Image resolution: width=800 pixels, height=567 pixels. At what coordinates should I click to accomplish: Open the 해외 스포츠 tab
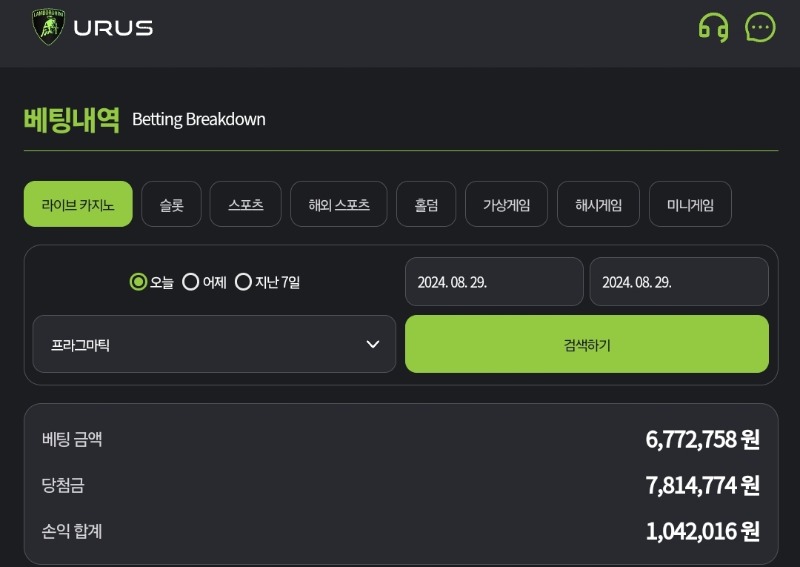(339, 204)
